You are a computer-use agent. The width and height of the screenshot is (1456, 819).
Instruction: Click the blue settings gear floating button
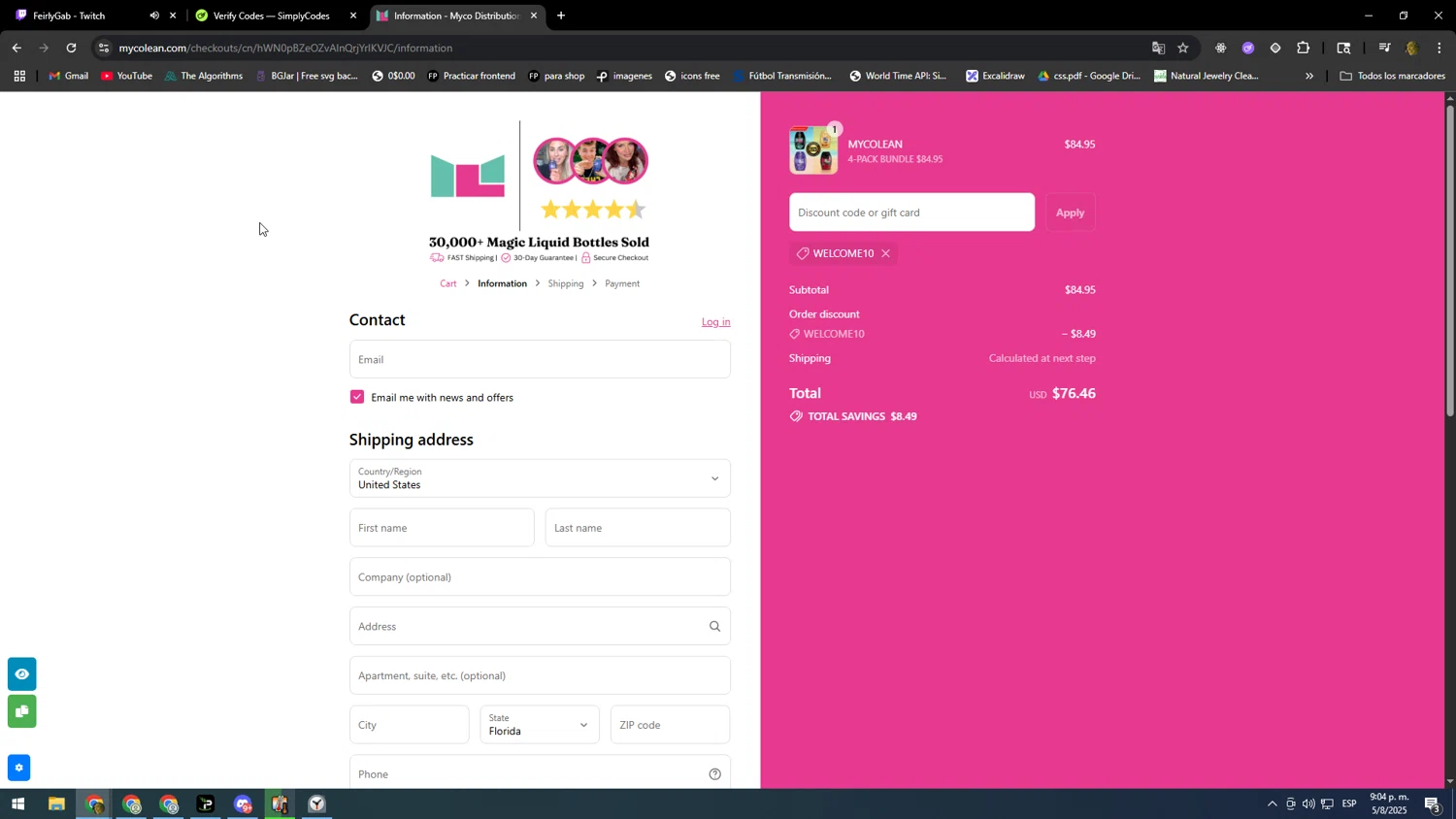[x=18, y=768]
